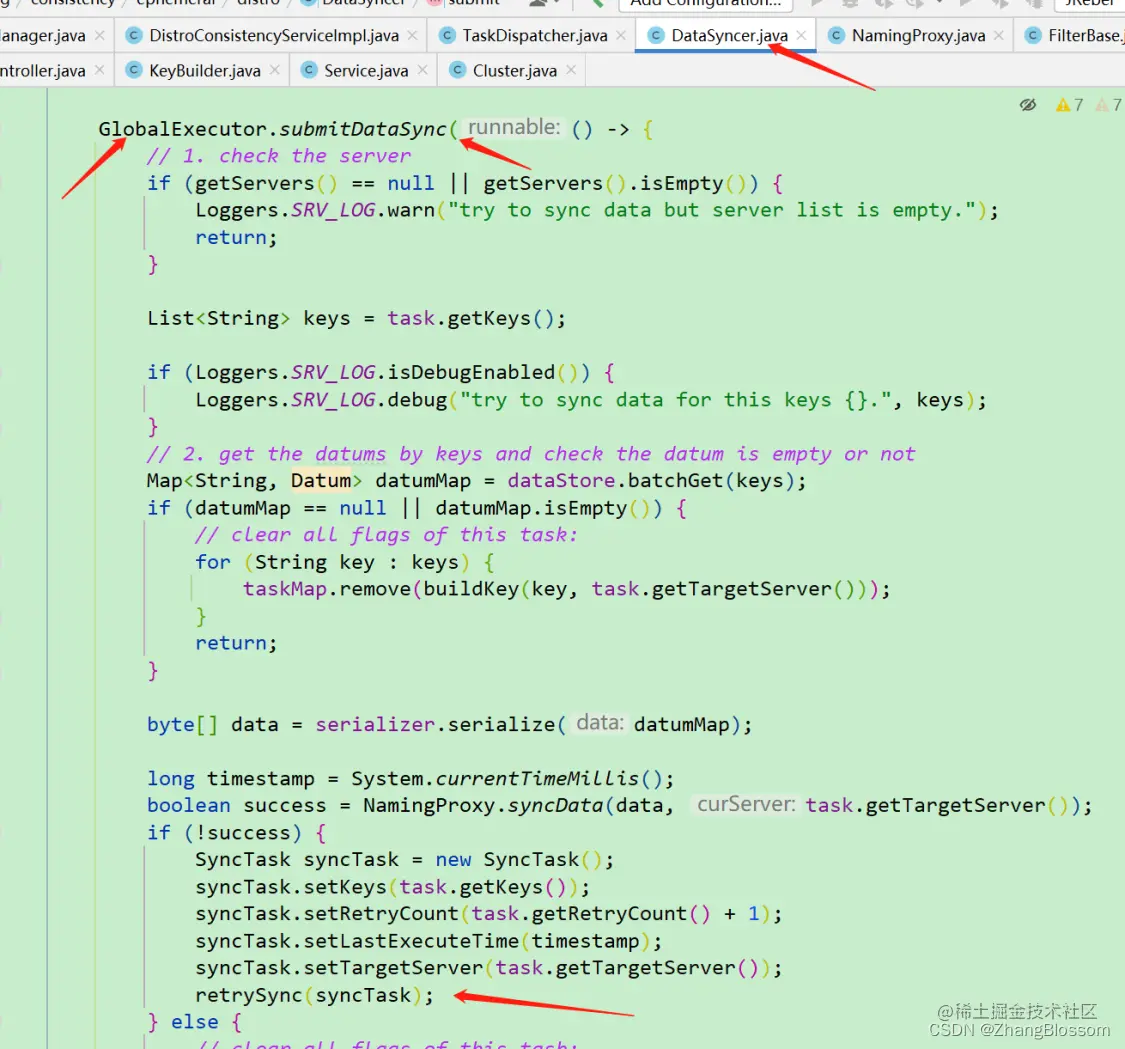Viewport: 1125px width, 1049px height.
Task: Click the 'List<String> keys' declaration
Action: click(x=249, y=318)
